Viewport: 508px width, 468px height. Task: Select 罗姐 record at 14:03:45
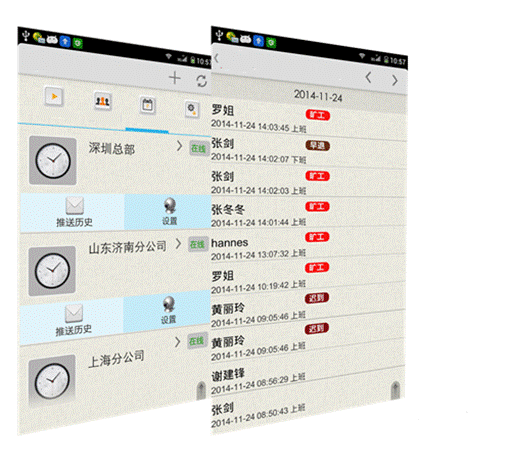click(x=308, y=119)
